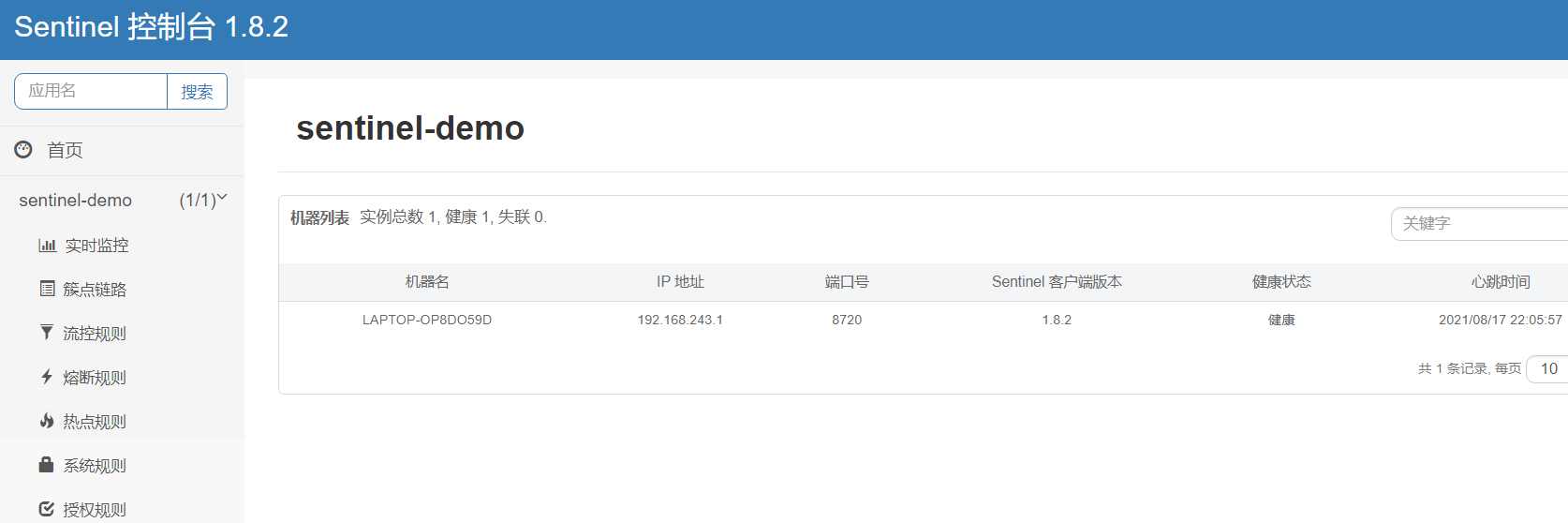The image size is (1568, 523).
Task: Click the 健康状态 column header
Action: pos(1281,282)
